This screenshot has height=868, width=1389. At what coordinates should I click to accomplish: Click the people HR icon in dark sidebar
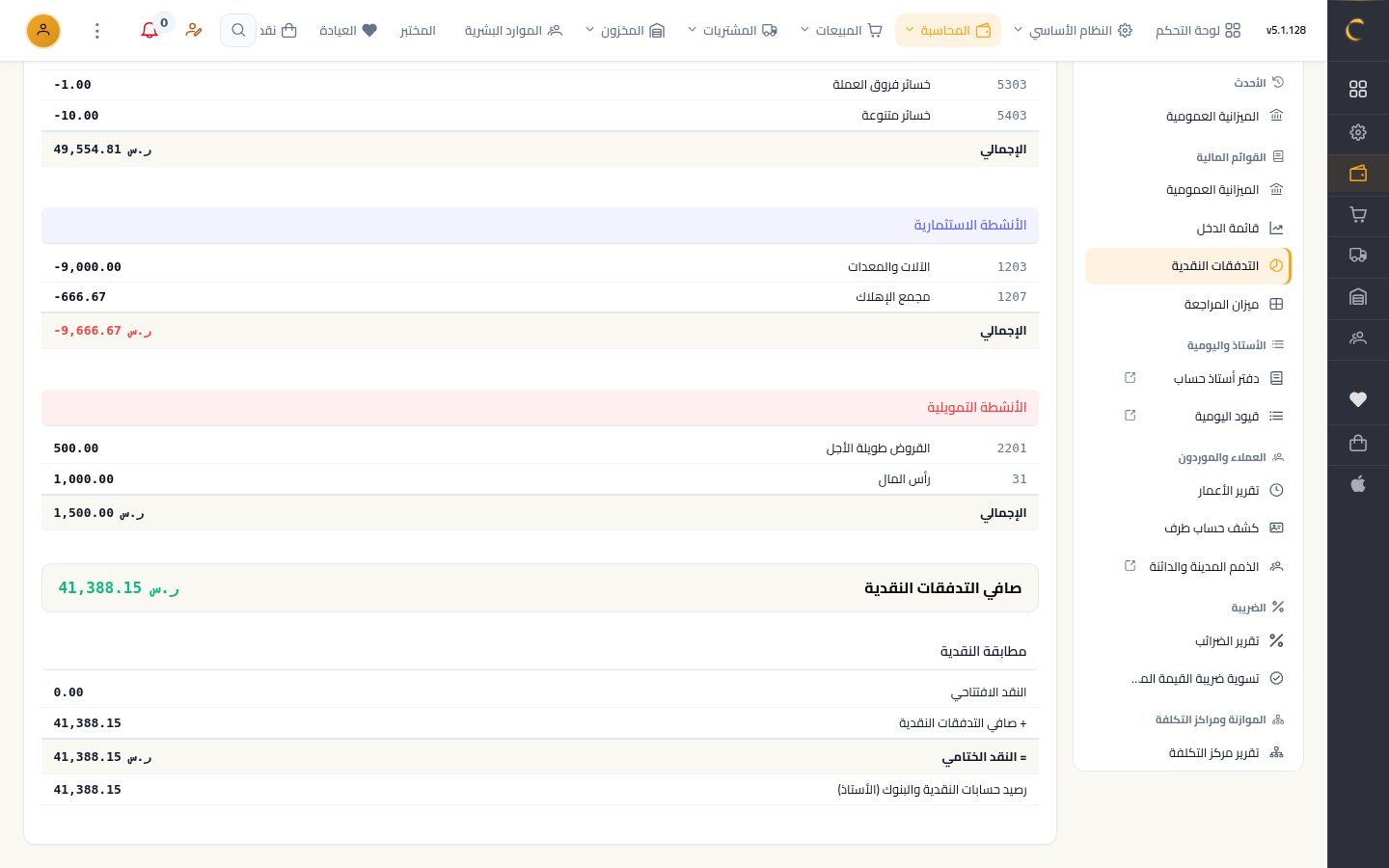coord(1358,339)
